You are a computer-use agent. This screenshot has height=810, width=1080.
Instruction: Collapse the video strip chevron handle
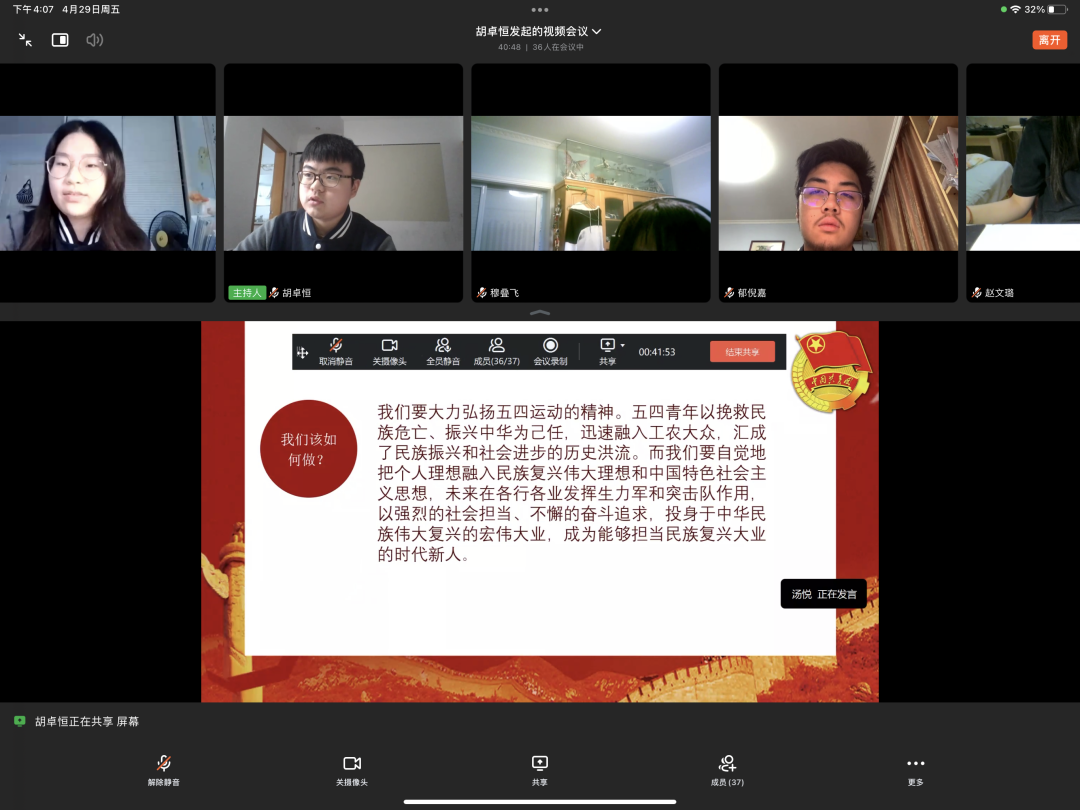pyautogui.click(x=540, y=313)
